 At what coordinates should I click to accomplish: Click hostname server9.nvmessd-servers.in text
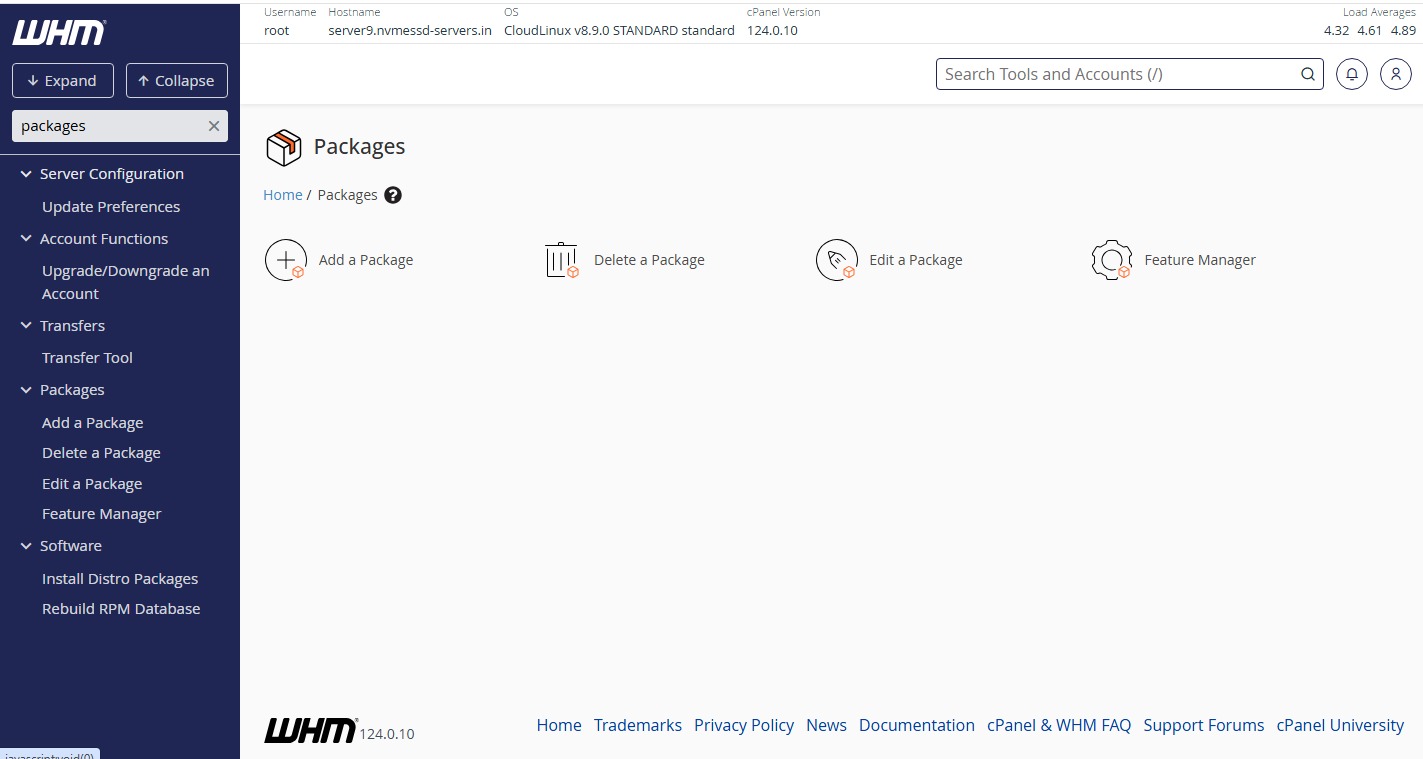point(410,30)
